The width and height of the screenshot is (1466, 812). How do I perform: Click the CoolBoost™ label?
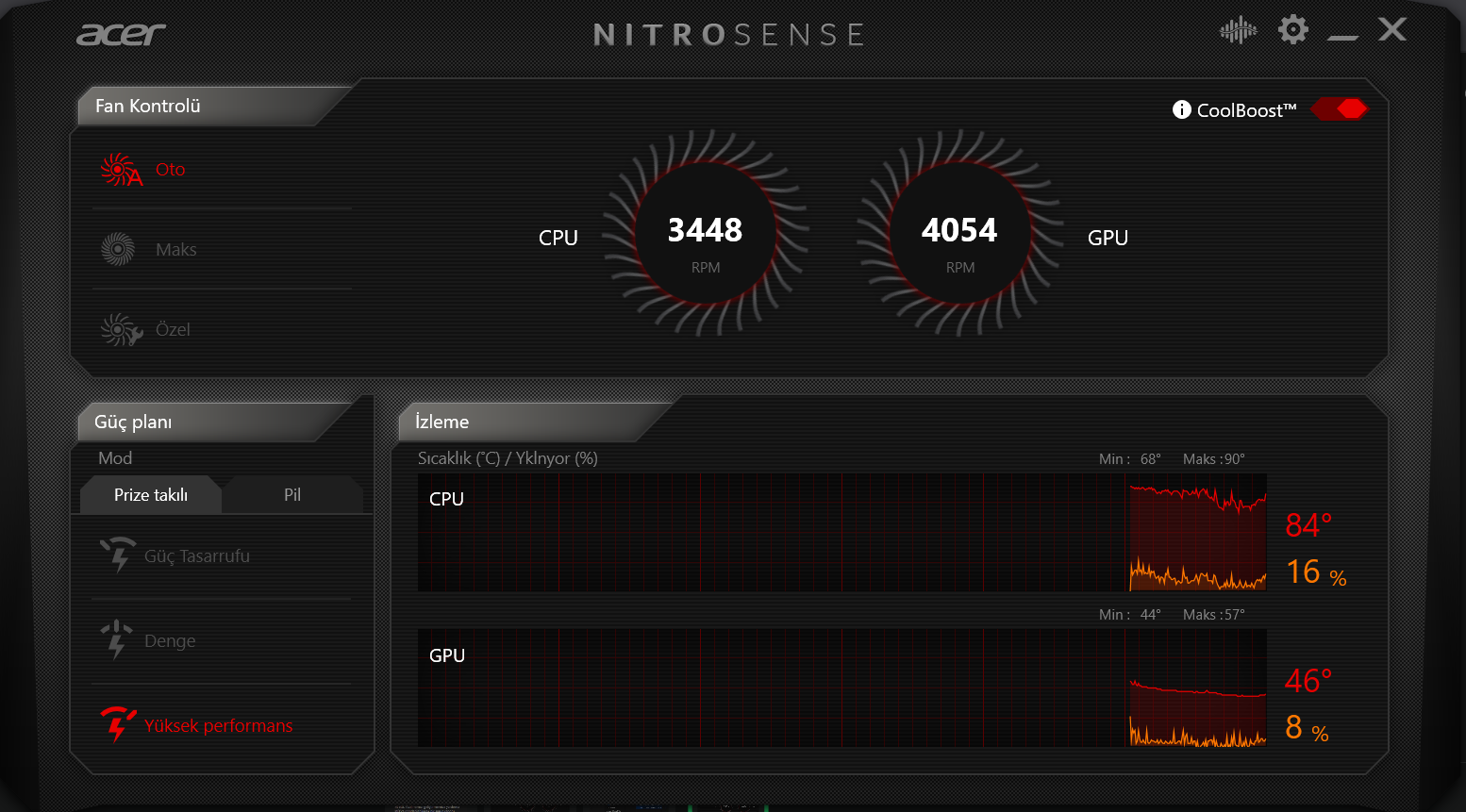(x=1247, y=110)
